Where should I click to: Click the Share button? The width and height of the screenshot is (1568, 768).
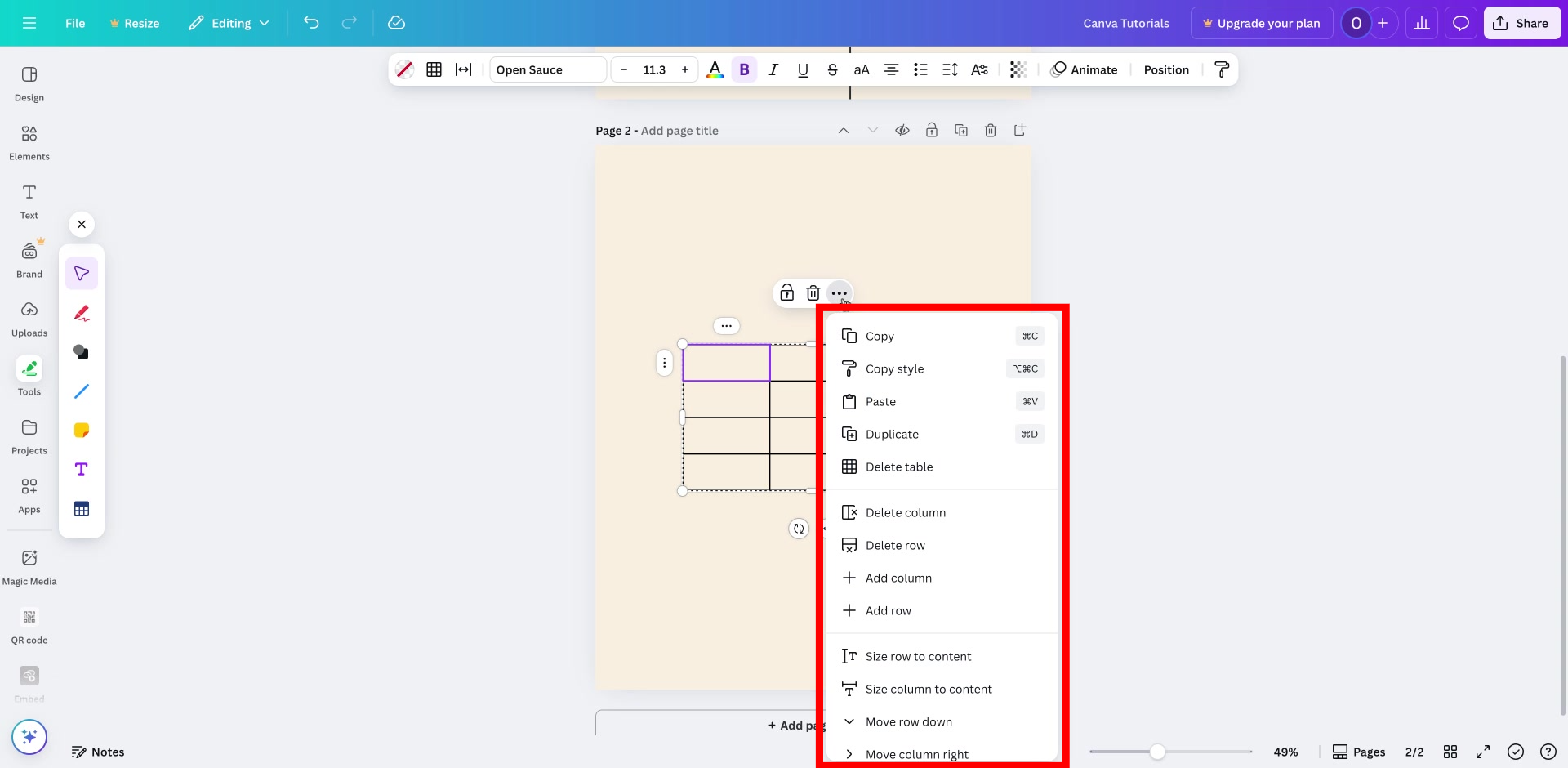[1521, 22]
